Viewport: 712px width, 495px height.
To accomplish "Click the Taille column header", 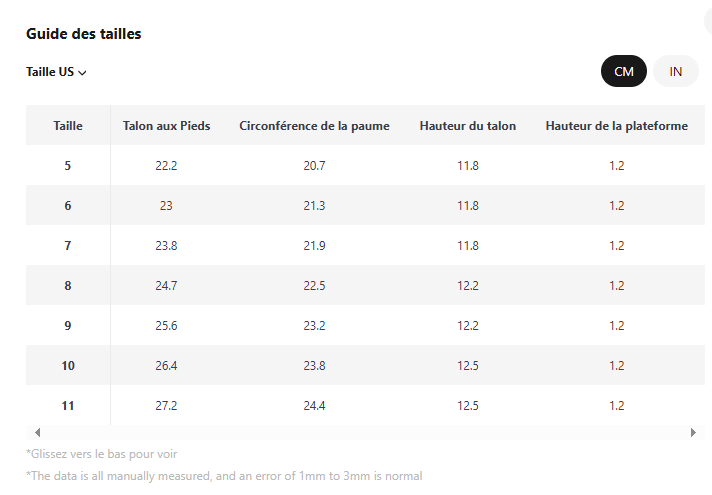I will [68, 126].
